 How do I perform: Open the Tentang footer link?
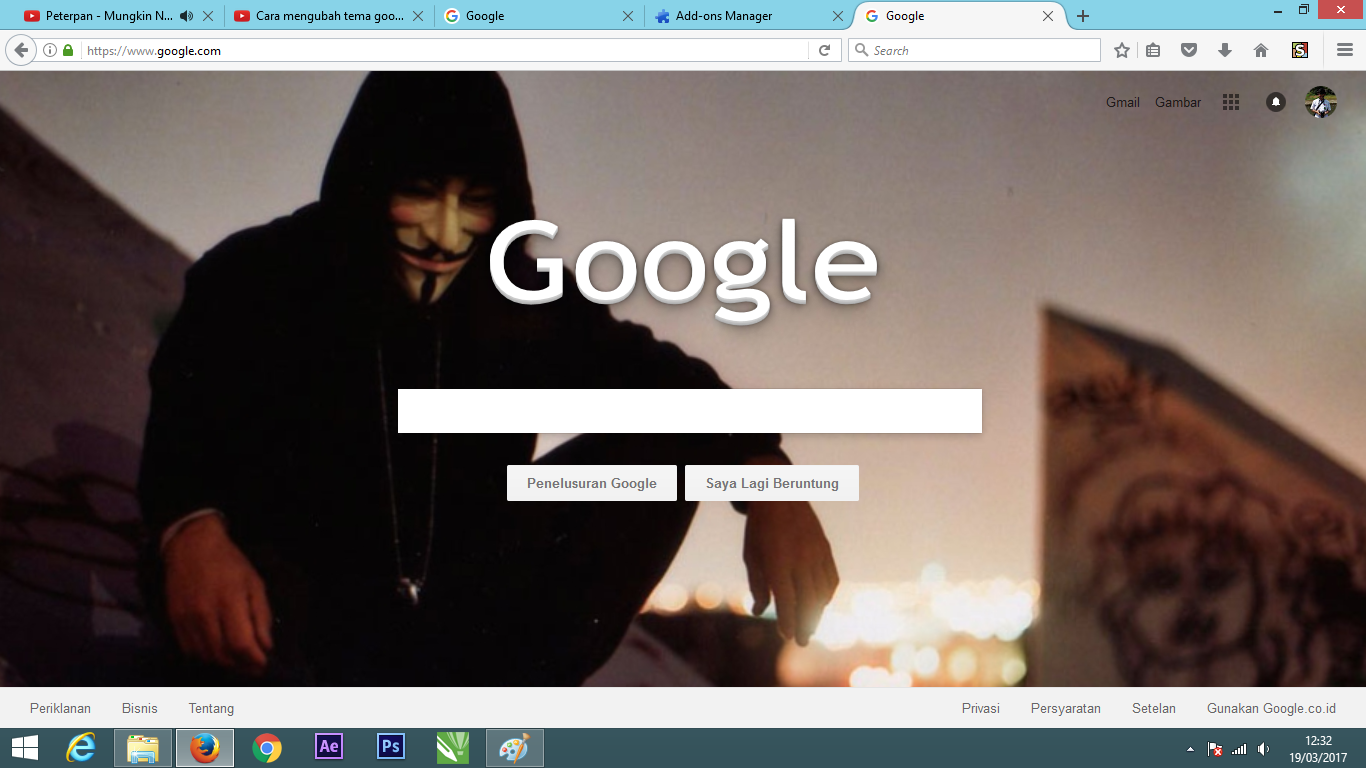[x=211, y=708]
